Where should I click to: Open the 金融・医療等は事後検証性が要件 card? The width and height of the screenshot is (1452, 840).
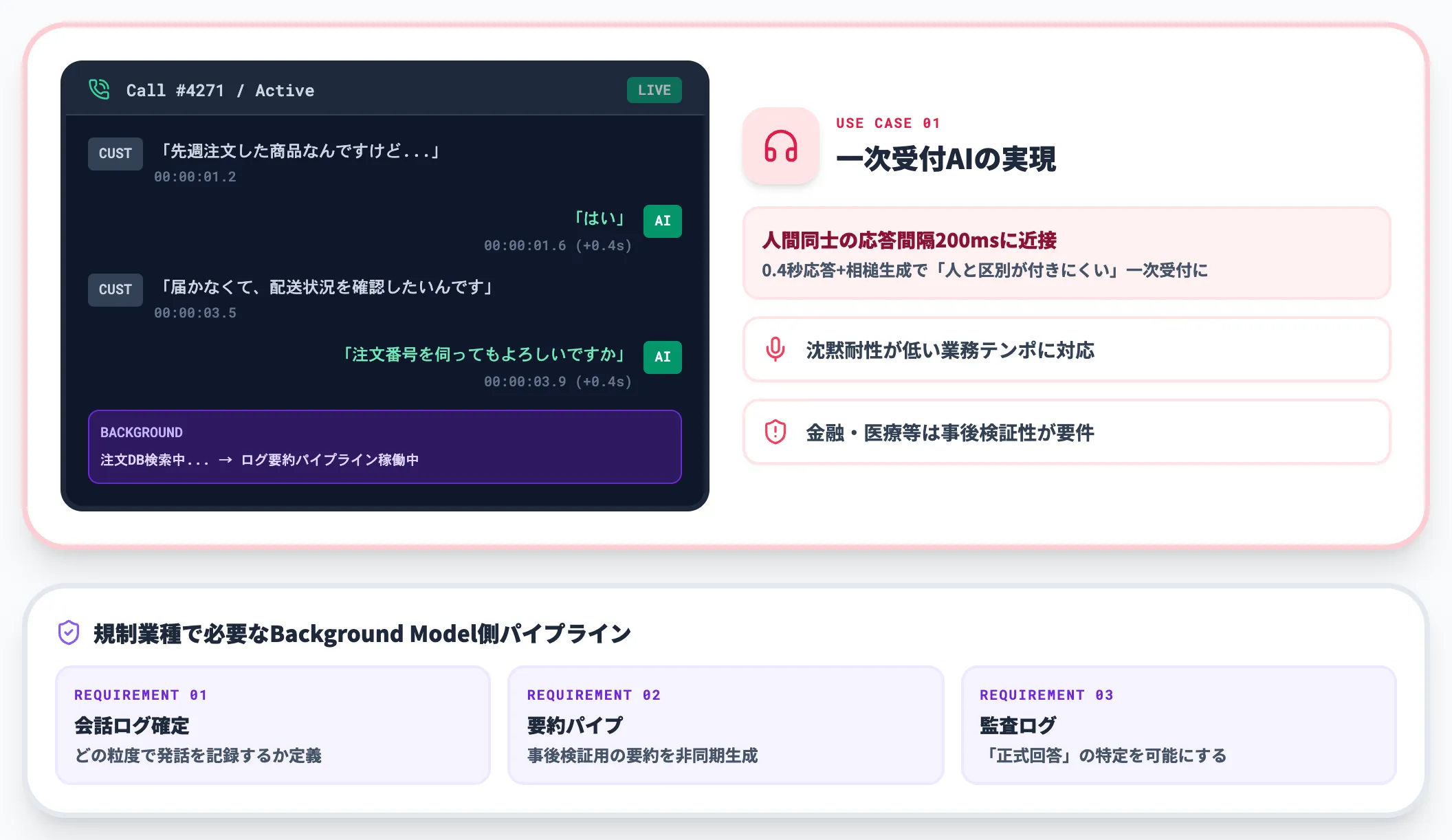click(x=1066, y=432)
